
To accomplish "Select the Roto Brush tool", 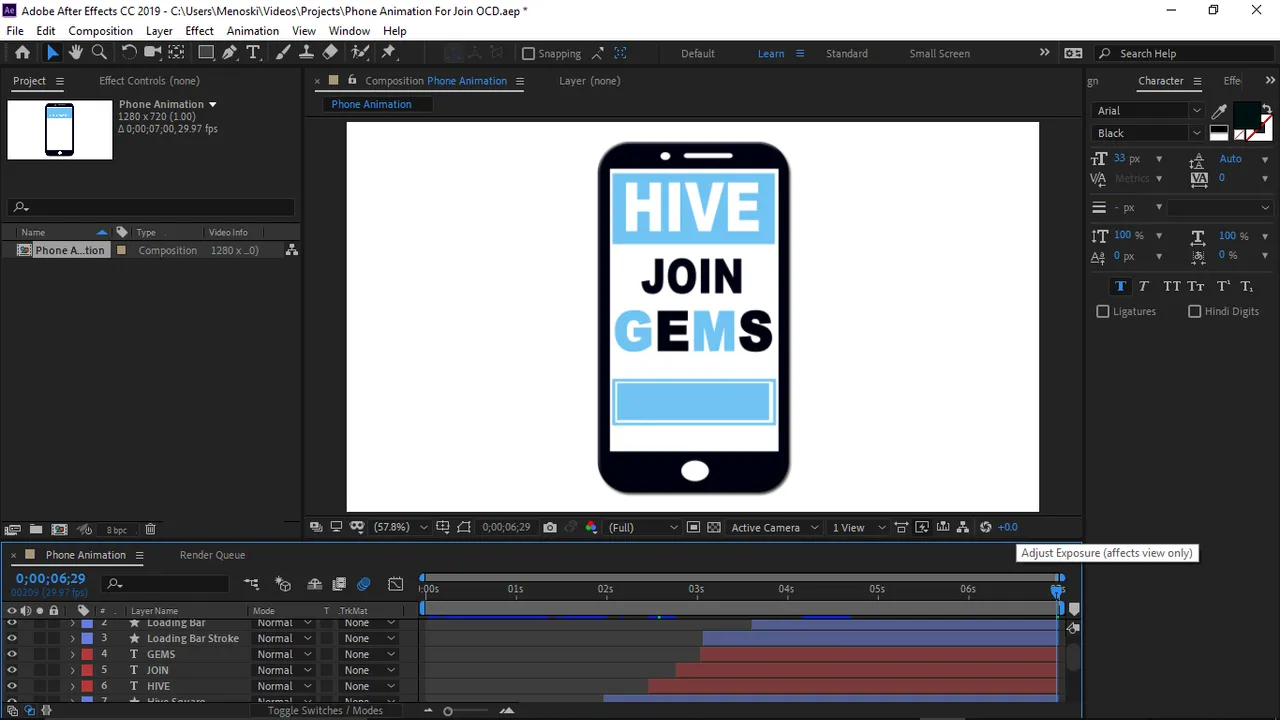I will tap(360, 53).
